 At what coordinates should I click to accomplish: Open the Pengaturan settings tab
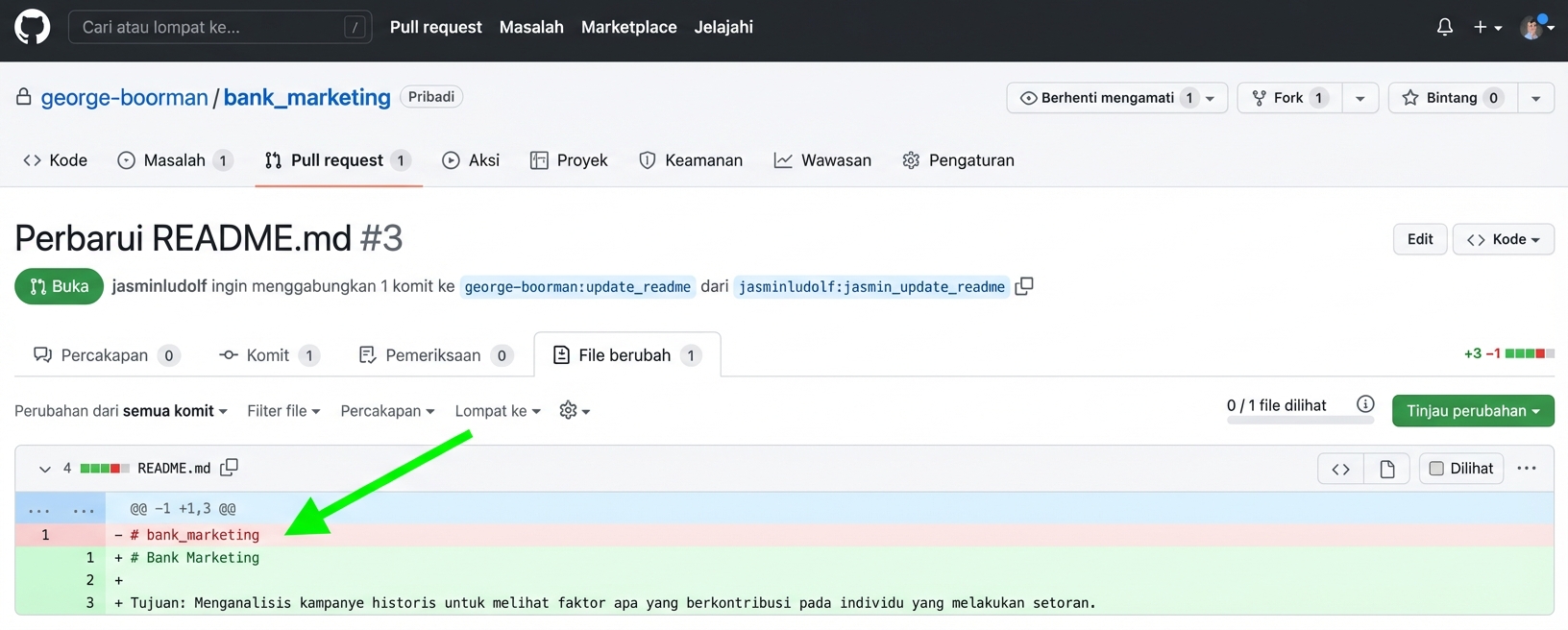[x=958, y=160]
